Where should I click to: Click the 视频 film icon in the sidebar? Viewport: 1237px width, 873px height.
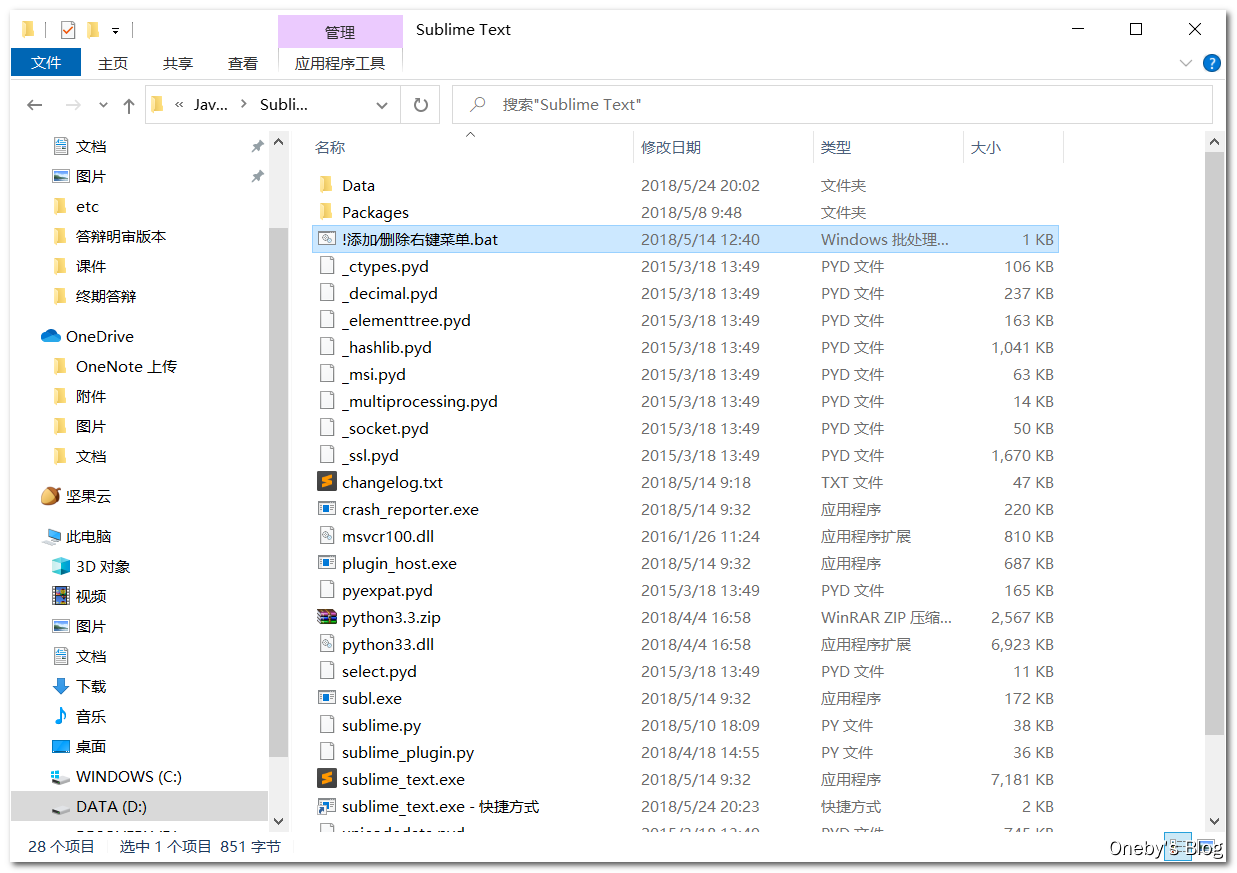click(x=61, y=596)
